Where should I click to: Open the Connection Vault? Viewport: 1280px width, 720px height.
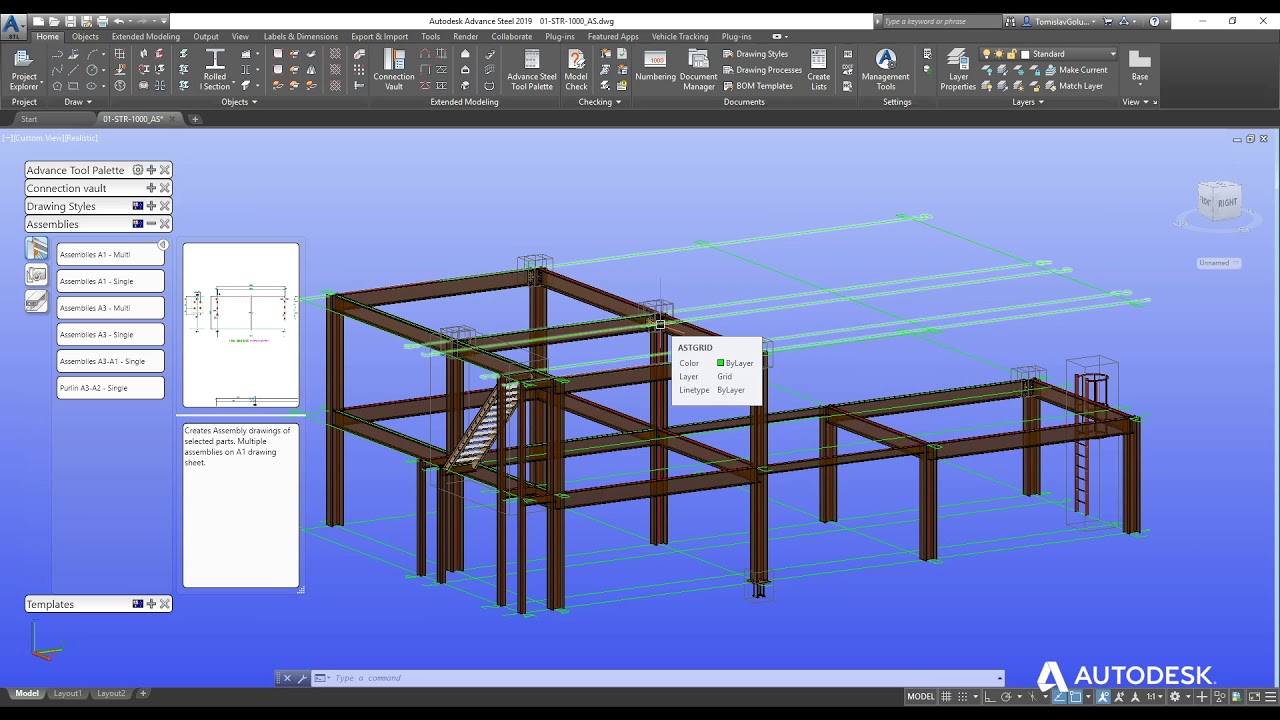pyautogui.click(x=394, y=69)
